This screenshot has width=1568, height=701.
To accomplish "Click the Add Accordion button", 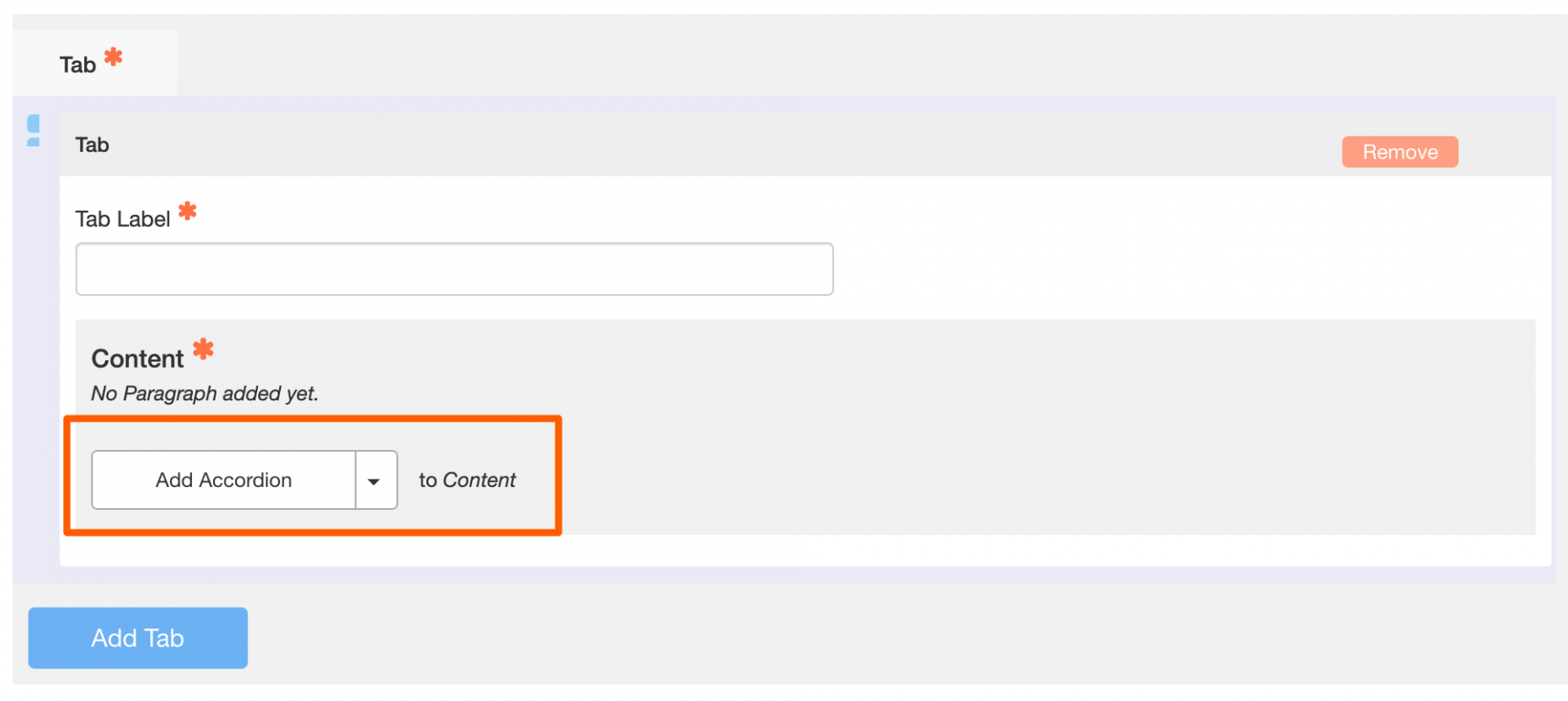I will click(223, 480).
